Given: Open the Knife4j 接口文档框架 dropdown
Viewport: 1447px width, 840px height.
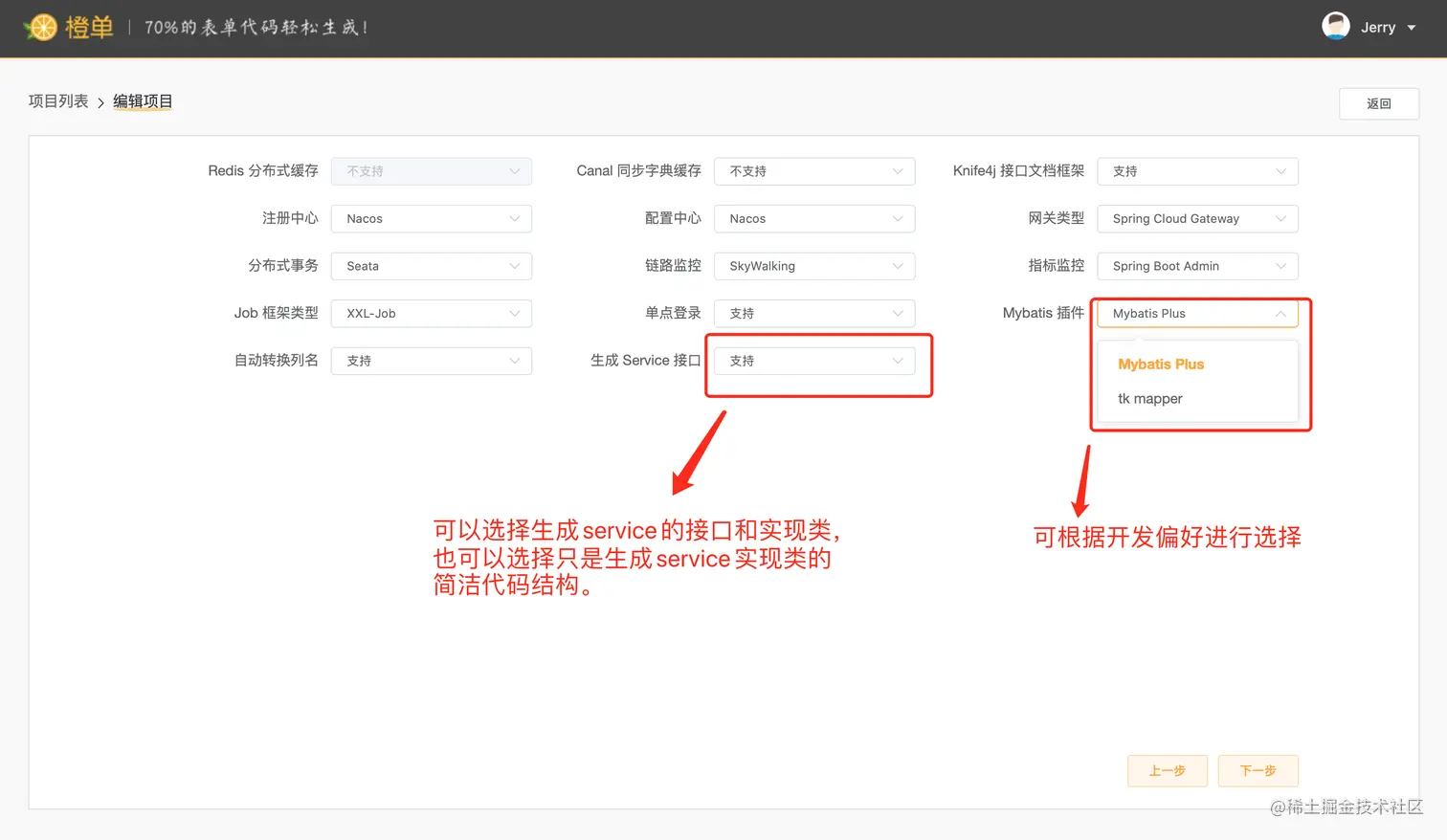Looking at the screenshot, I should 1197,171.
